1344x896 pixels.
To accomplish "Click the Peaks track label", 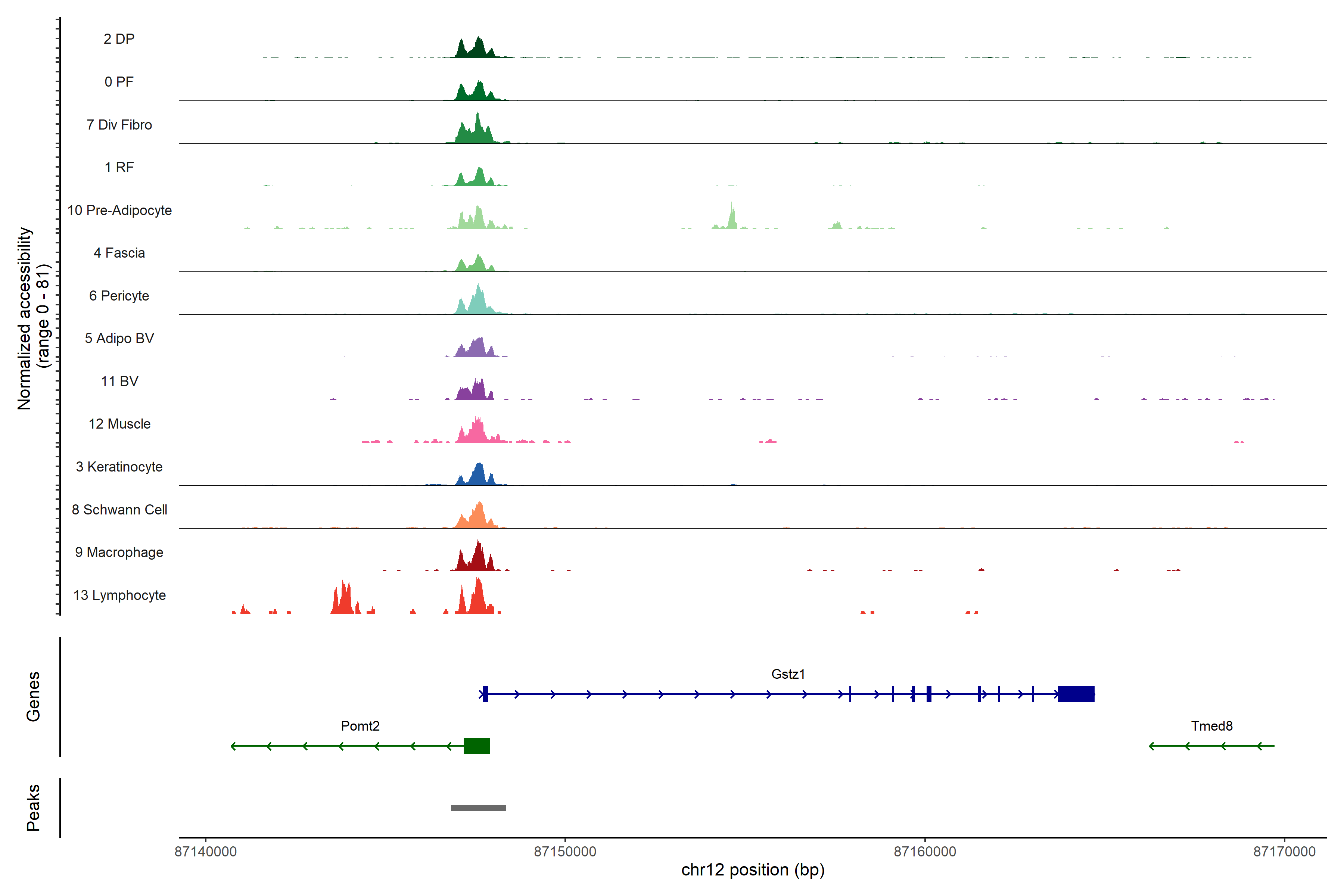I will [33, 808].
